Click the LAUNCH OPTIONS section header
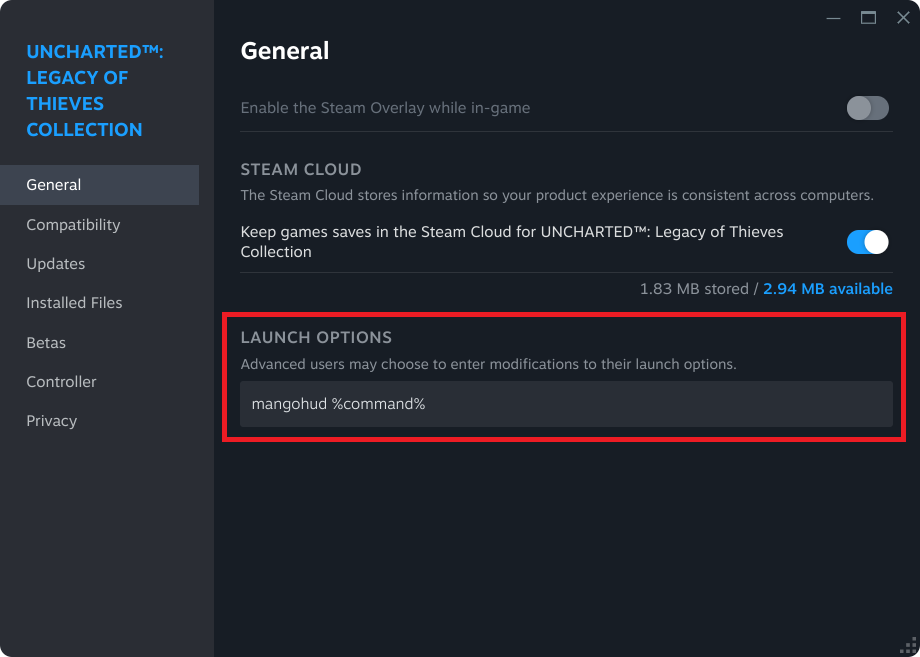 point(316,338)
